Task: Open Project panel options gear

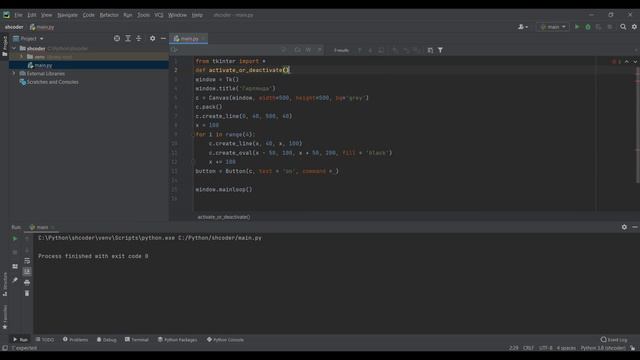Action: (x=152, y=38)
